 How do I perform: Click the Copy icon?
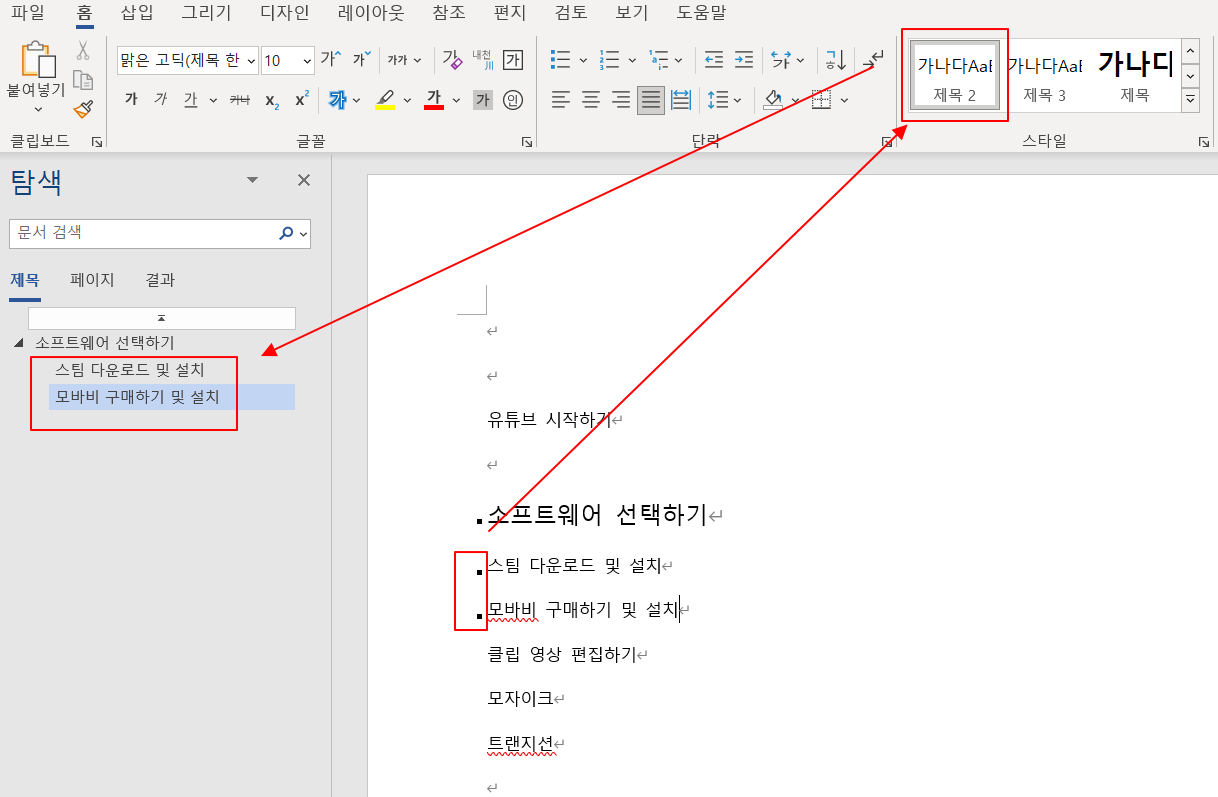click(x=83, y=81)
